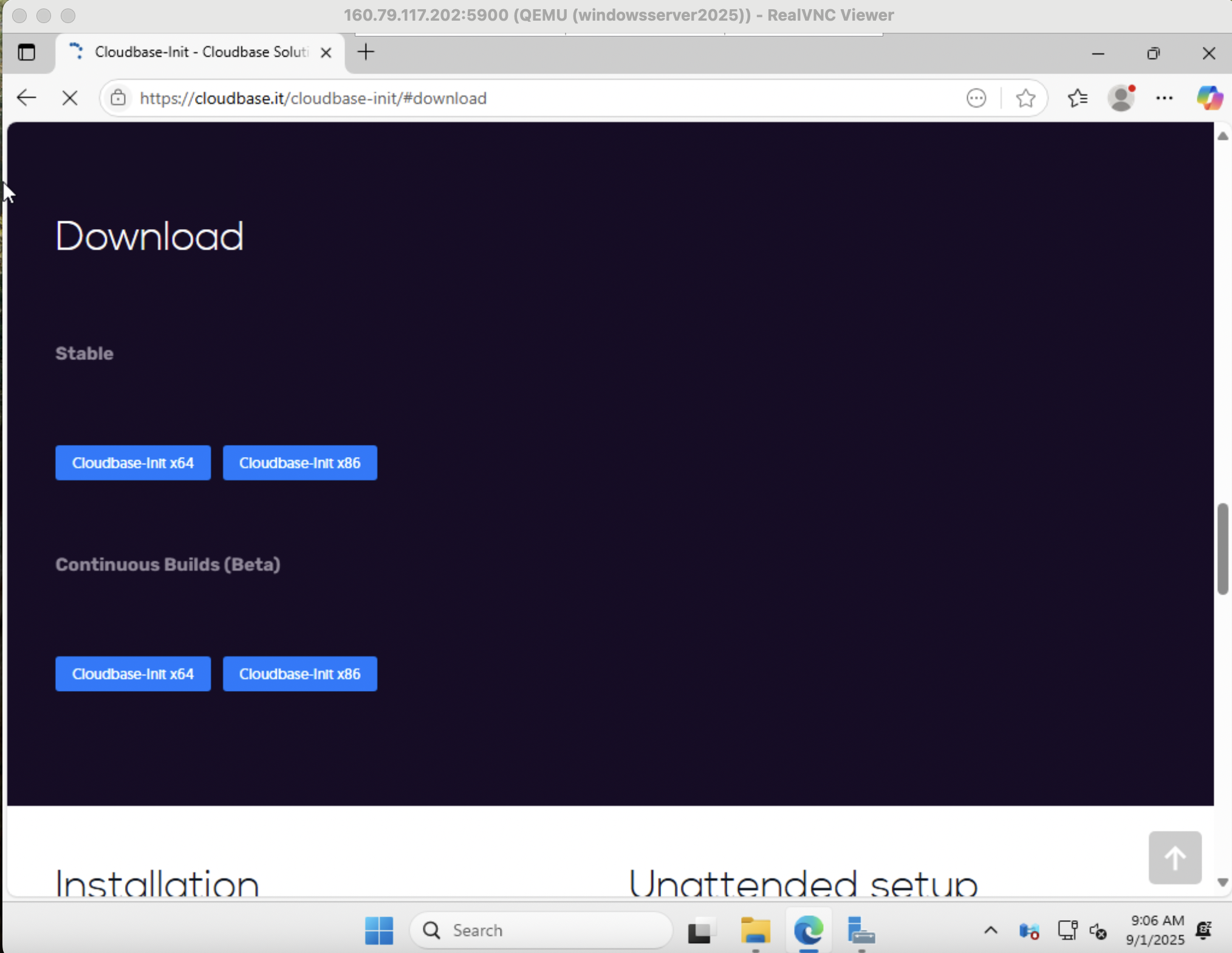Viewport: 1232px width, 953px height.
Task: Focus the address bar input field
Action: (x=425, y=98)
